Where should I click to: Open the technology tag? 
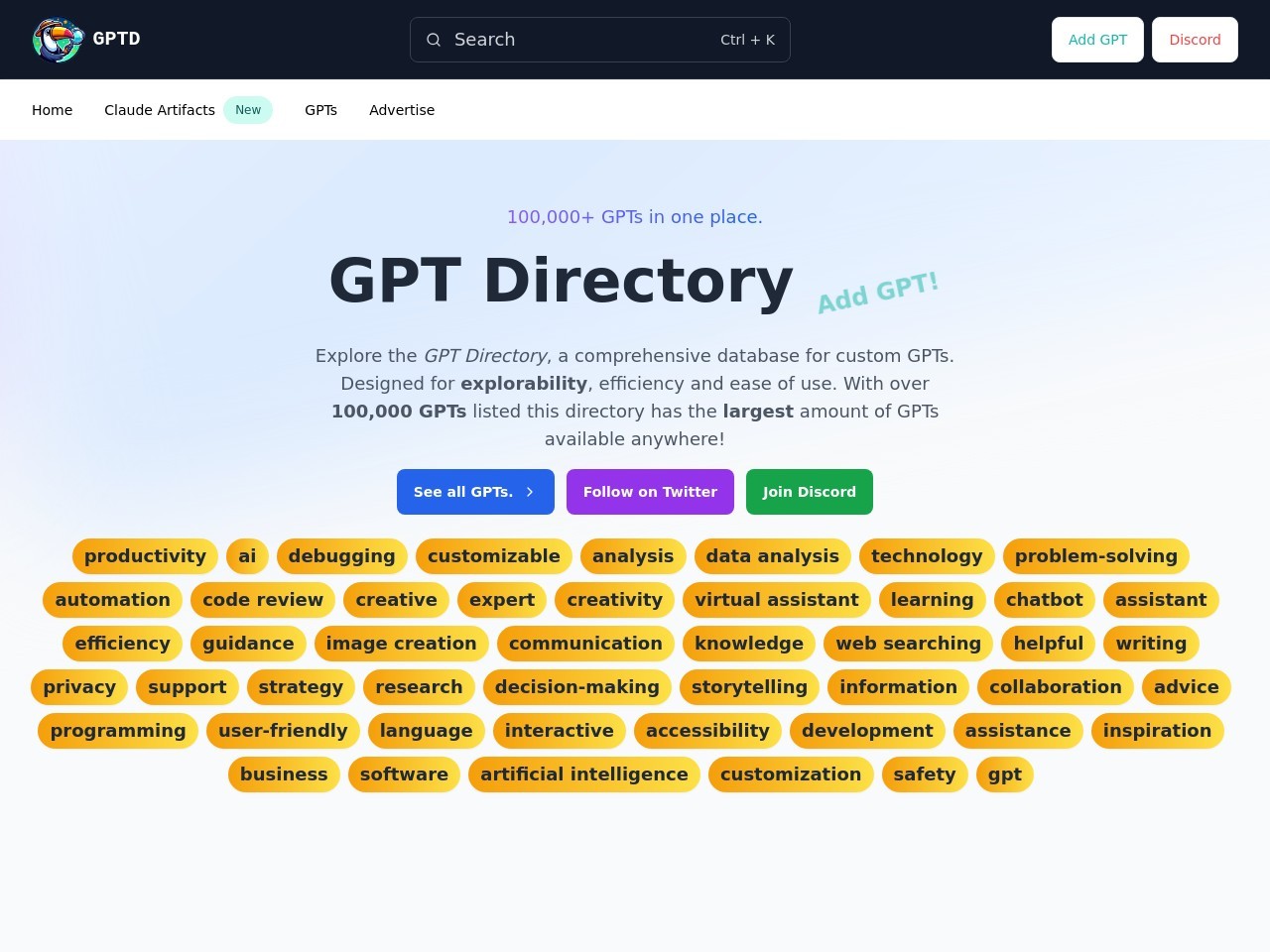point(927,556)
